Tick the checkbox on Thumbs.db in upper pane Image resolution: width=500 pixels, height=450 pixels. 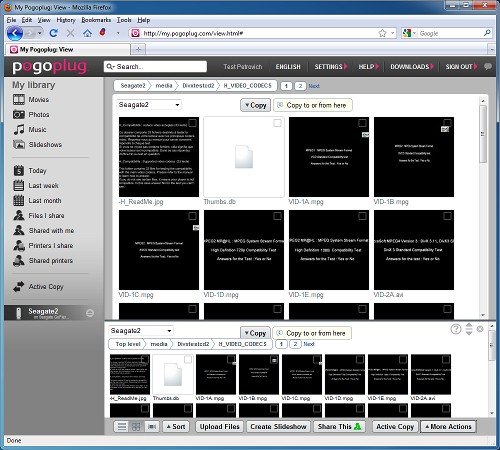(277, 123)
